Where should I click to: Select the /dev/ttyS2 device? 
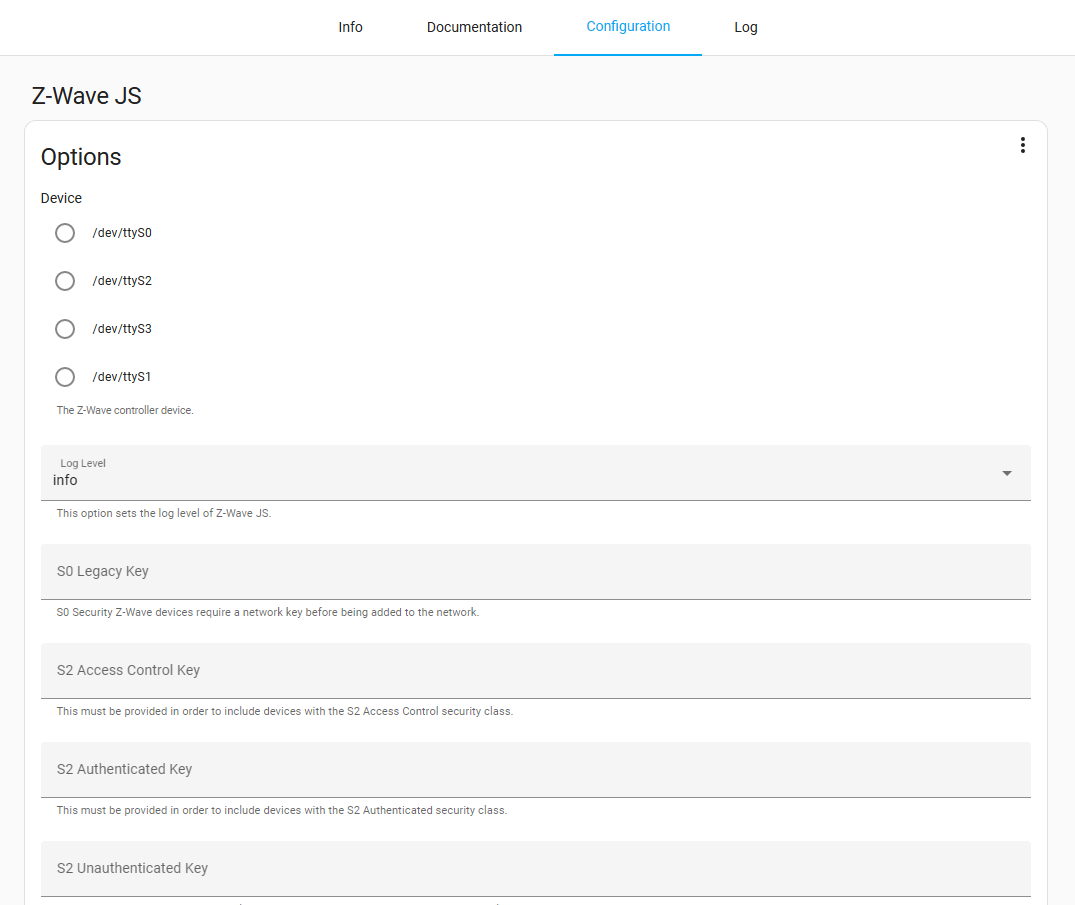64,280
